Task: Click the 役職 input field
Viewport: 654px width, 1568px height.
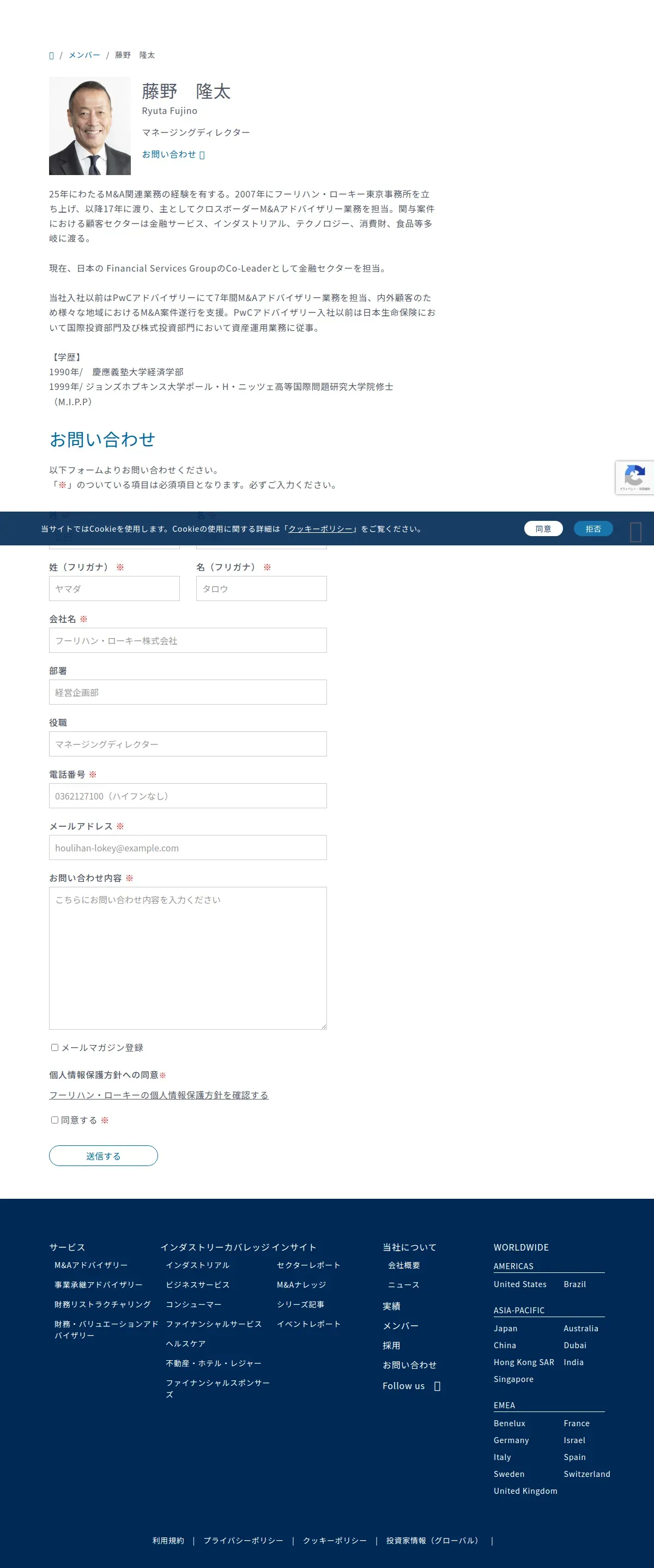Action: [188, 744]
